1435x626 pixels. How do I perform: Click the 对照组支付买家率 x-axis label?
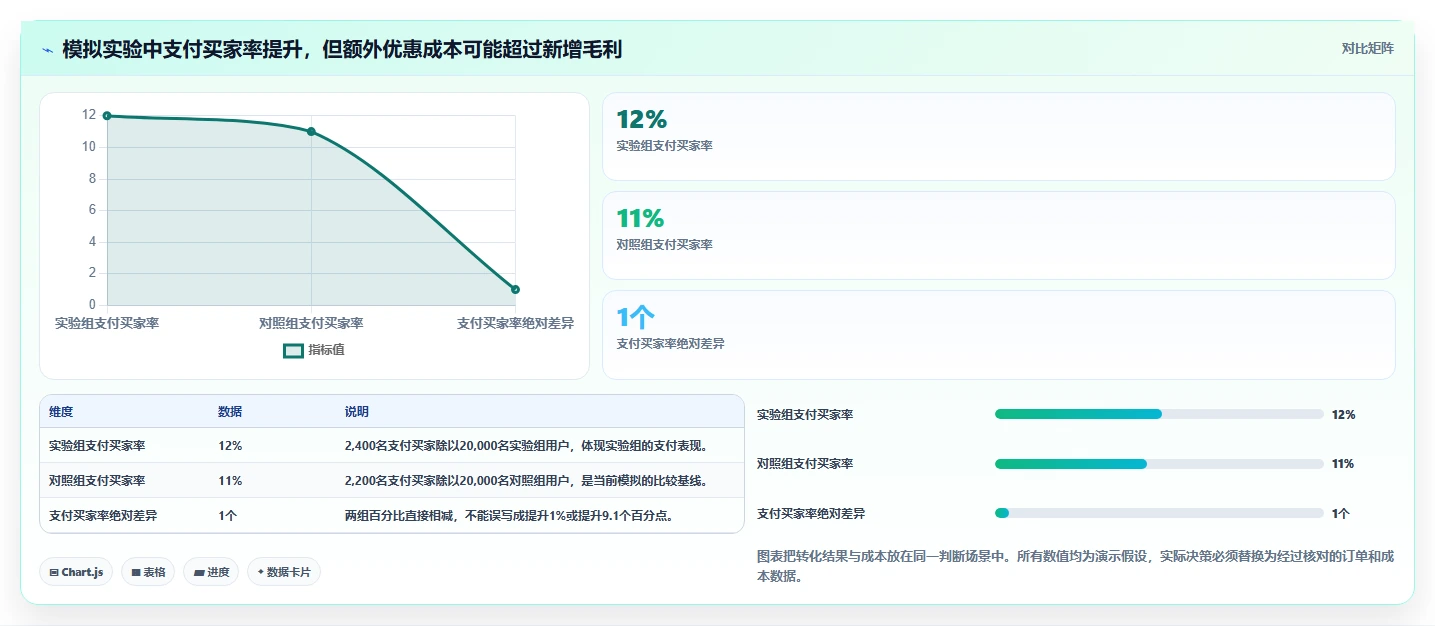(x=311, y=323)
